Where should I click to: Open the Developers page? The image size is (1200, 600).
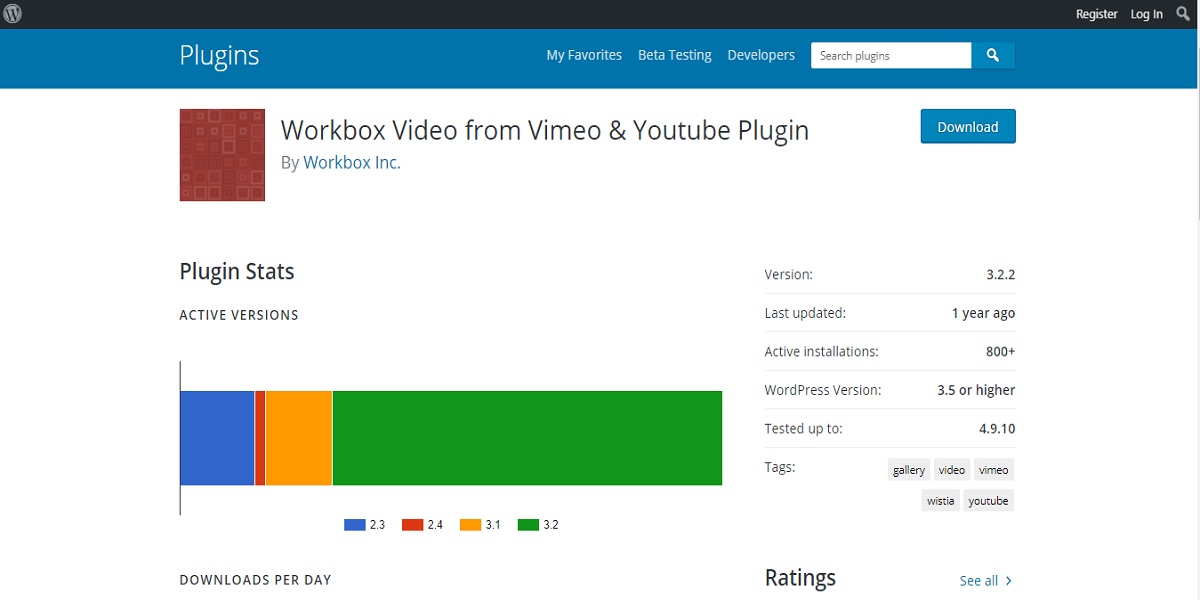point(761,55)
